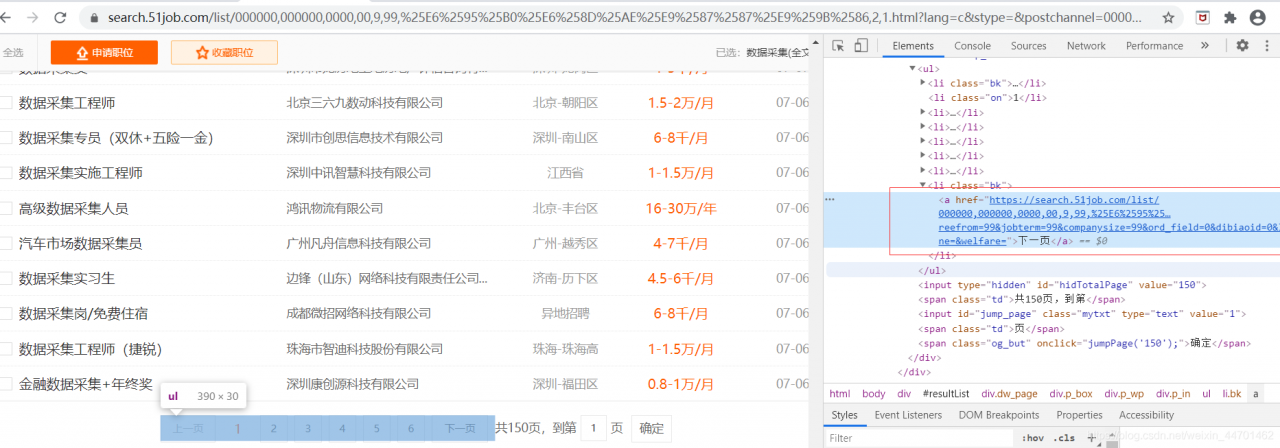1280x448 pixels.
Task: Open the Event Listeners pane tab
Action: (x=908, y=415)
